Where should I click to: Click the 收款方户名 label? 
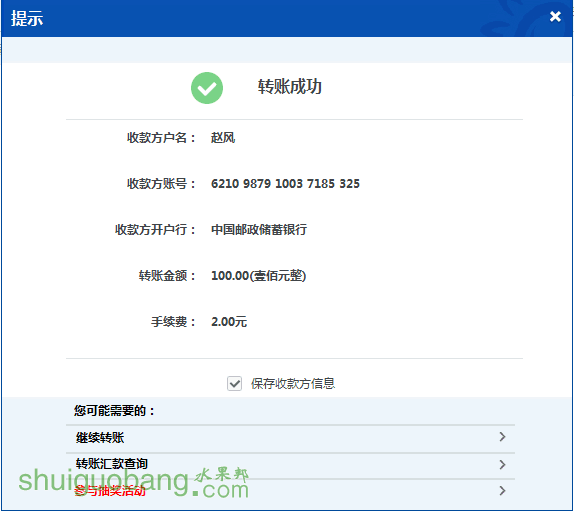161,138
